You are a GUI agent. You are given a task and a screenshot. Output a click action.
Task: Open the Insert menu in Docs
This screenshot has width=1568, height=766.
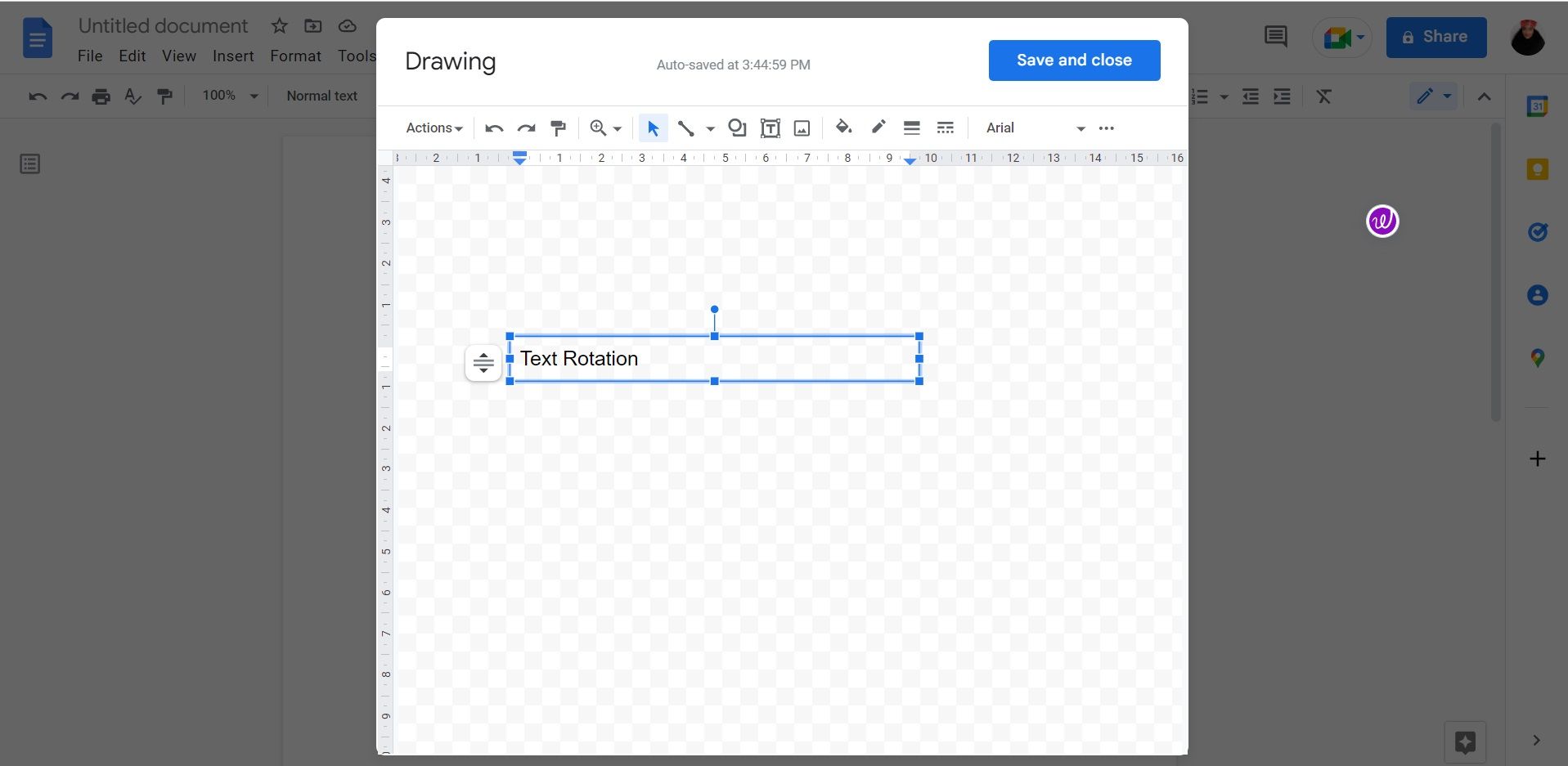pyautogui.click(x=233, y=56)
